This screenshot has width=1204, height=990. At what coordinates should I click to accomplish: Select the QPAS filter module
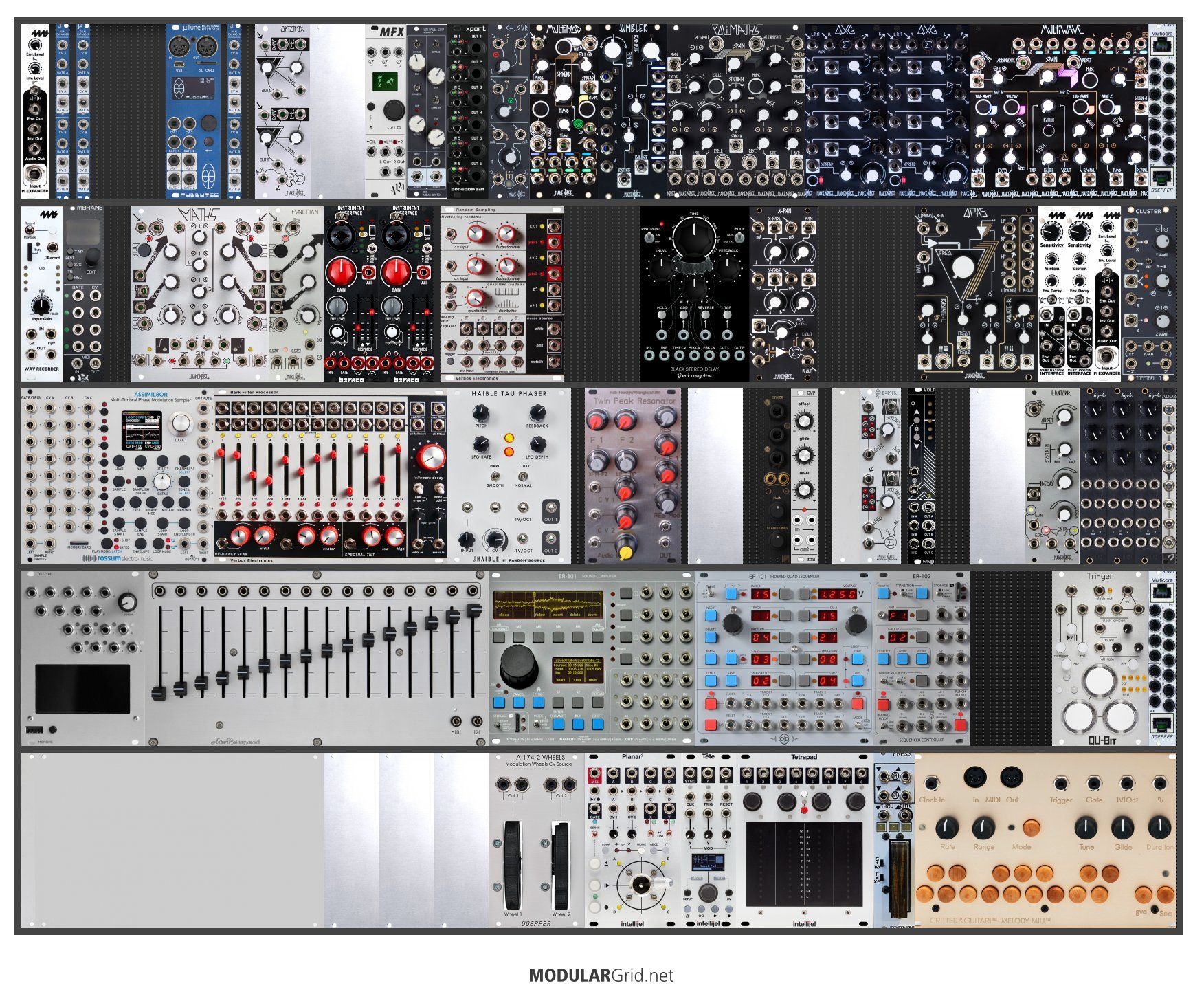point(977,294)
